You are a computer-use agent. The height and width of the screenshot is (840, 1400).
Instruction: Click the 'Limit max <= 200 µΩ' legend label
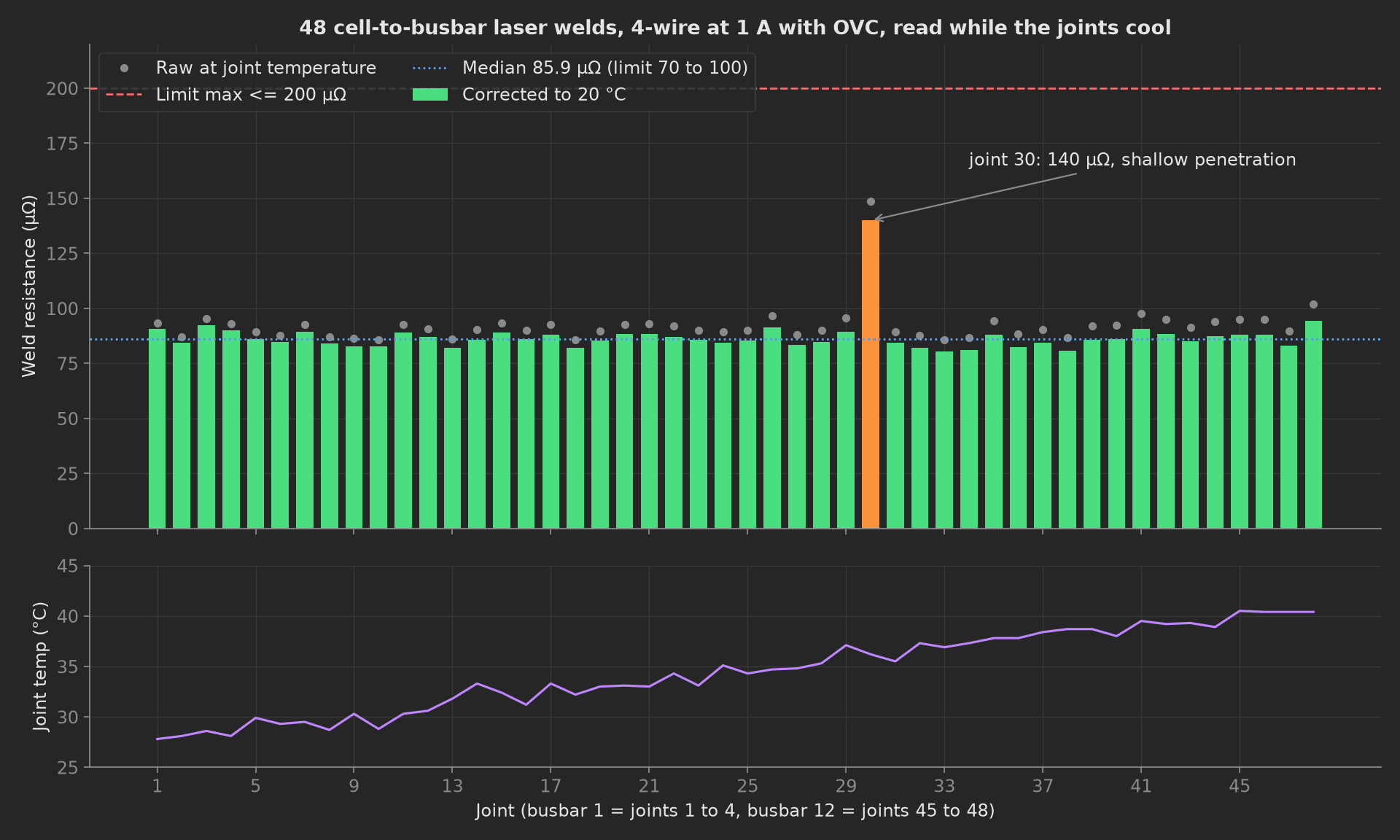pos(251,95)
